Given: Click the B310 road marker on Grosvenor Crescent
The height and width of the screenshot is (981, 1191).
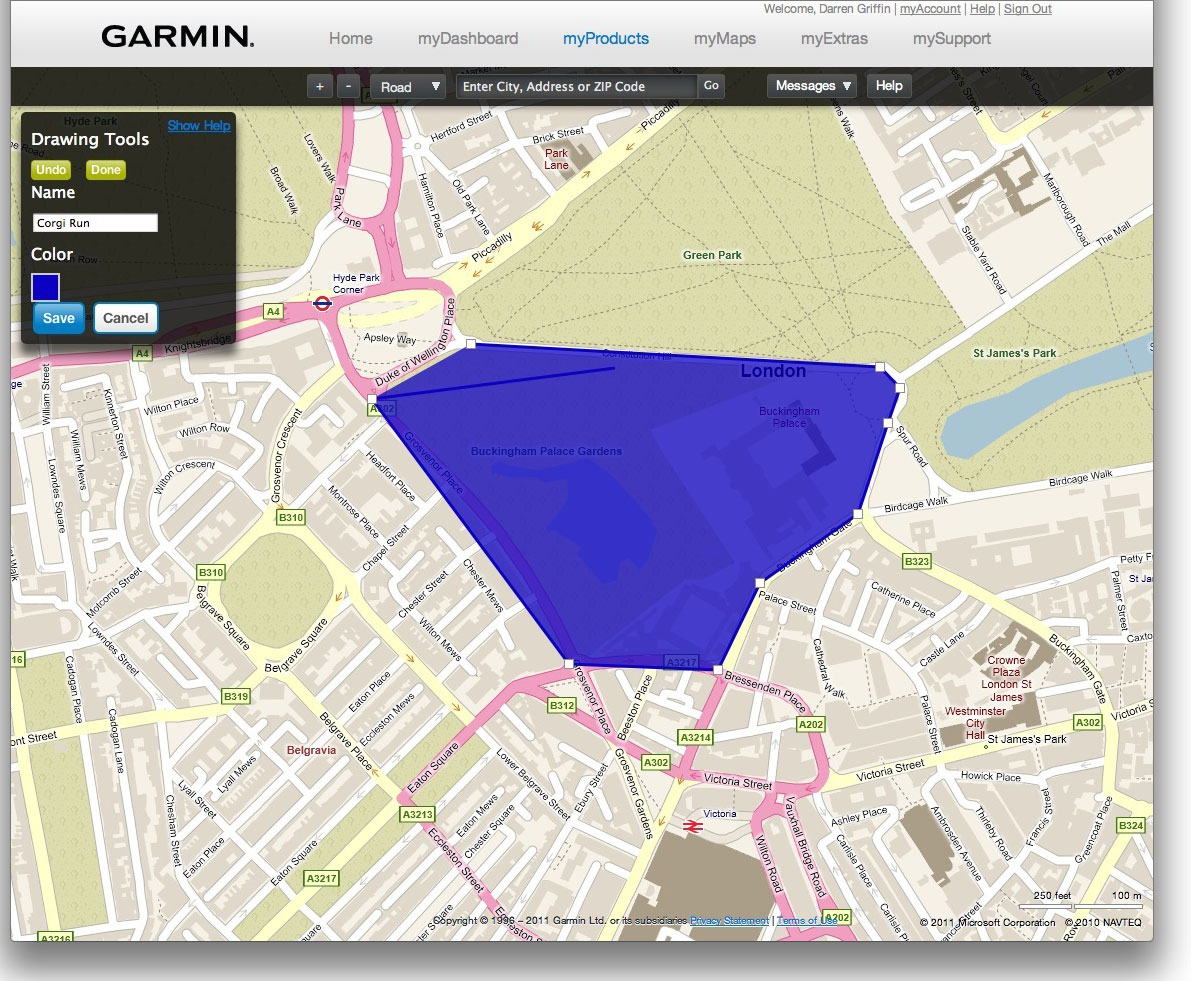Looking at the screenshot, I should pyautogui.click(x=291, y=518).
